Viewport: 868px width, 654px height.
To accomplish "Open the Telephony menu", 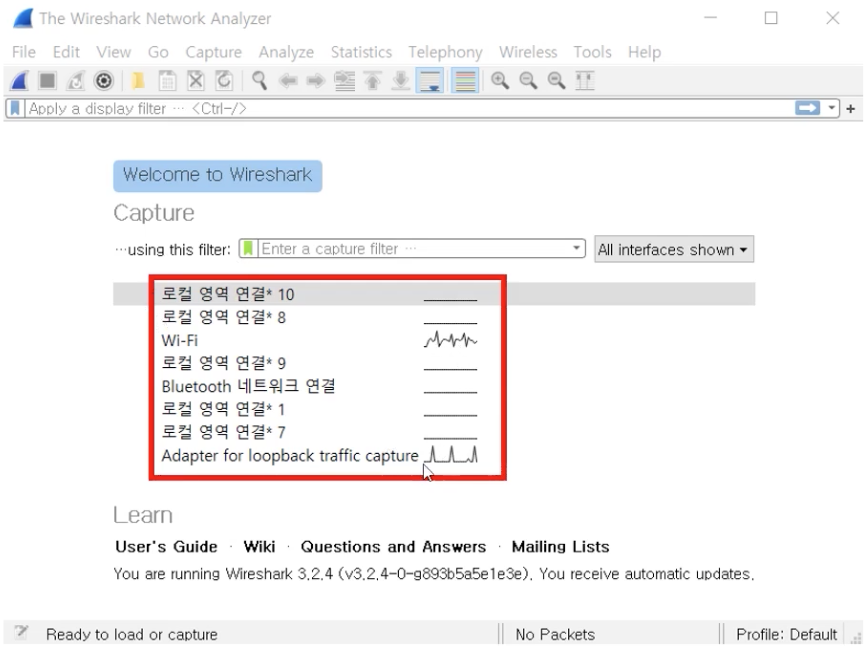I will point(446,52).
